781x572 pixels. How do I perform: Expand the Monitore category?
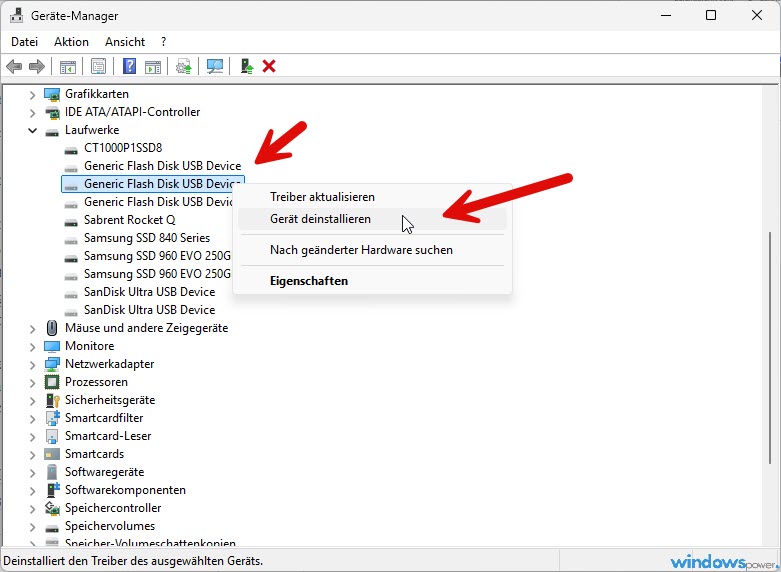click(x=32, y=346)
